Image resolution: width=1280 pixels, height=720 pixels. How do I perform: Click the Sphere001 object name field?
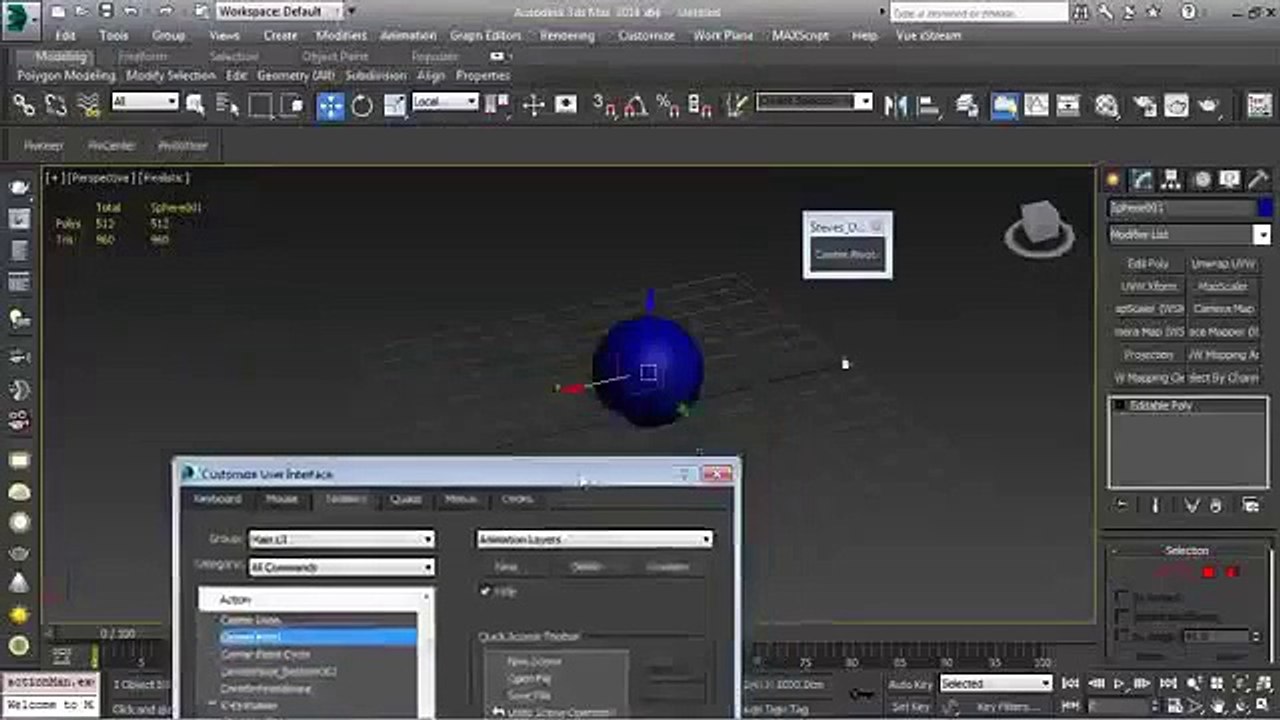1181,208
